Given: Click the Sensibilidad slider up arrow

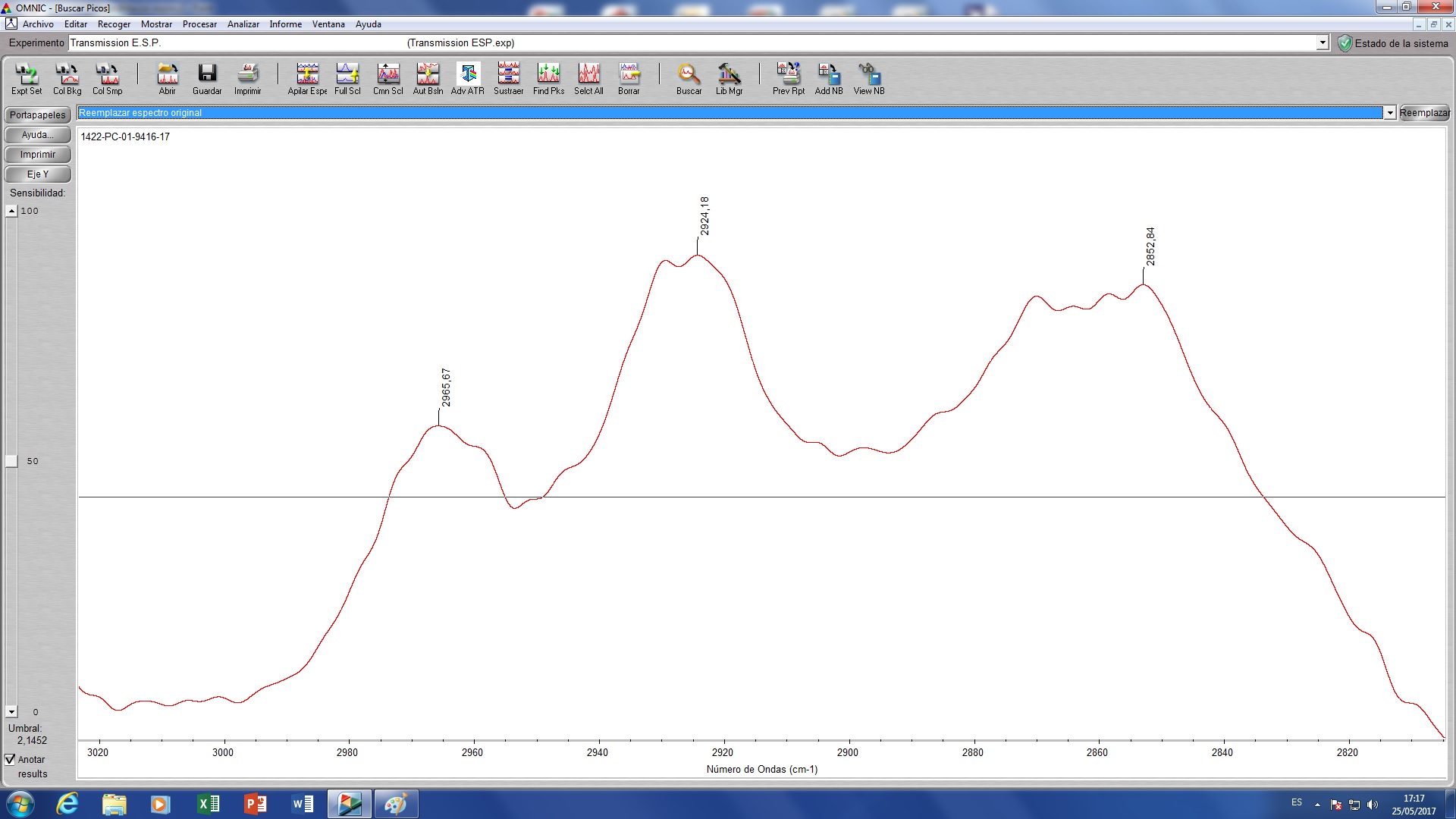Looking at the screenshot, I should click(x=11, y=212).
